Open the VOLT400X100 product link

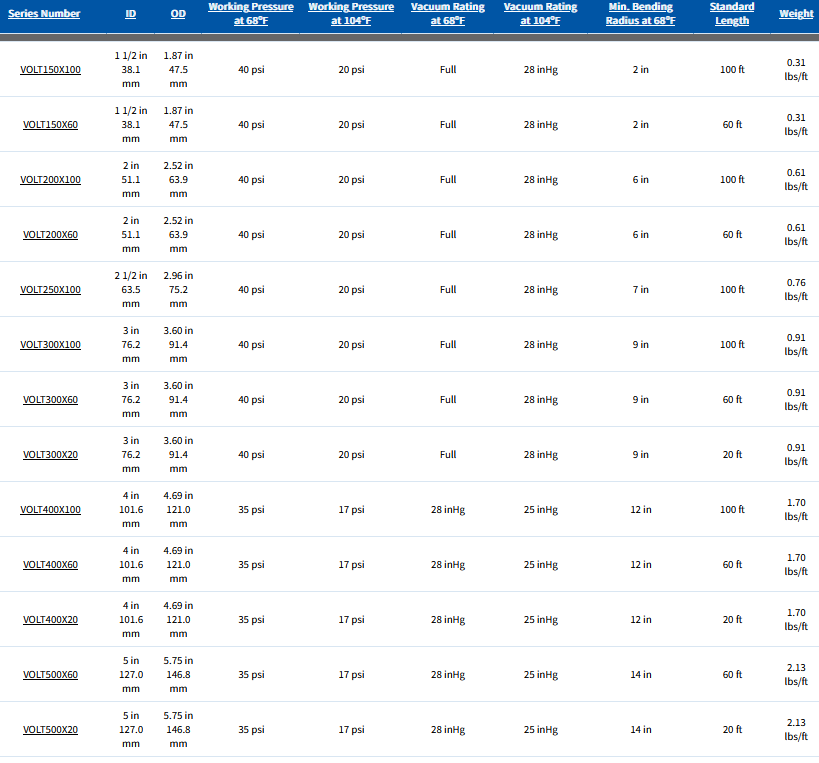tap(50, 510)
